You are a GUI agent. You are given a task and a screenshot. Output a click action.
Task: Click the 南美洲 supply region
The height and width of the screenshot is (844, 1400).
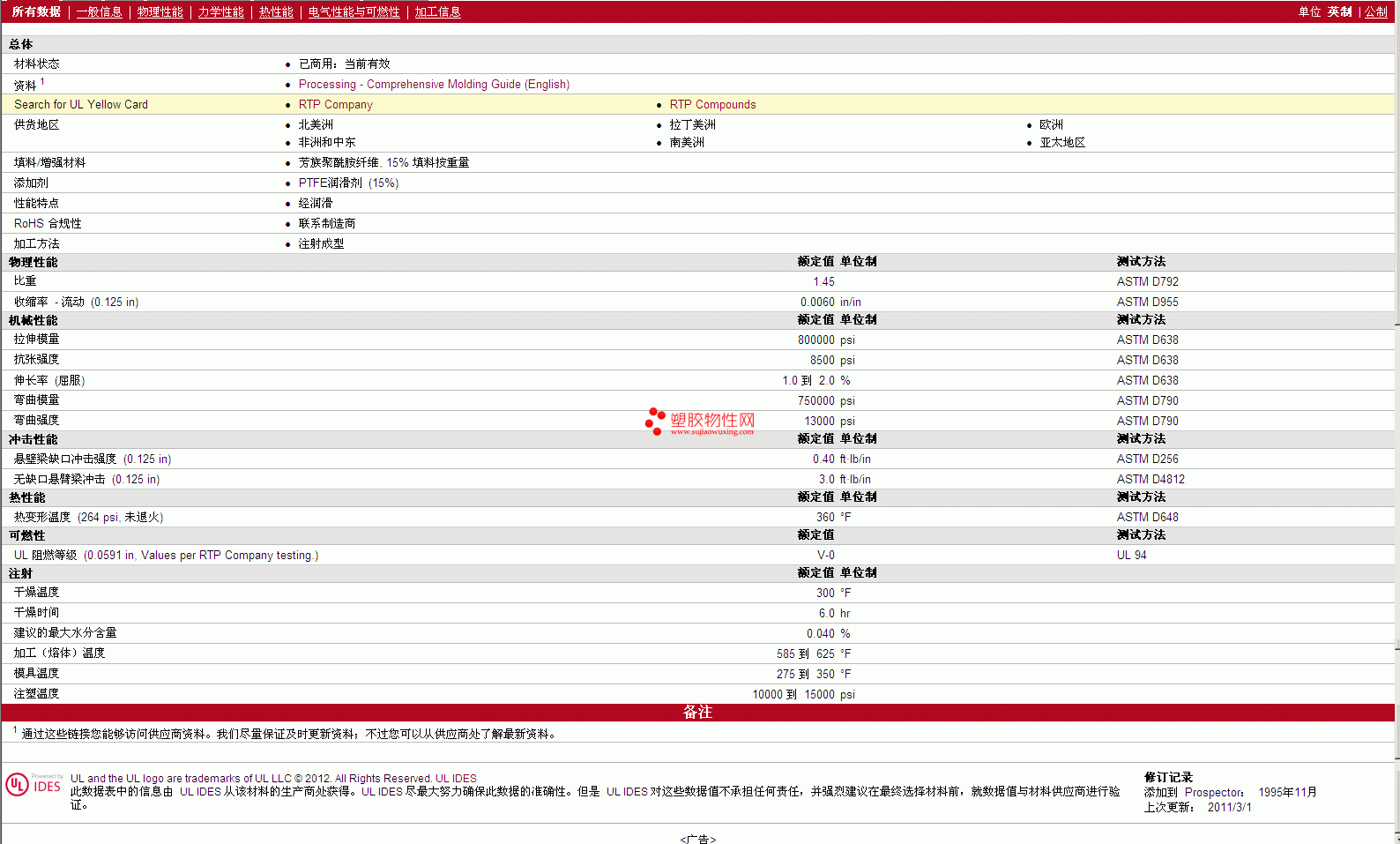(687, 143)
